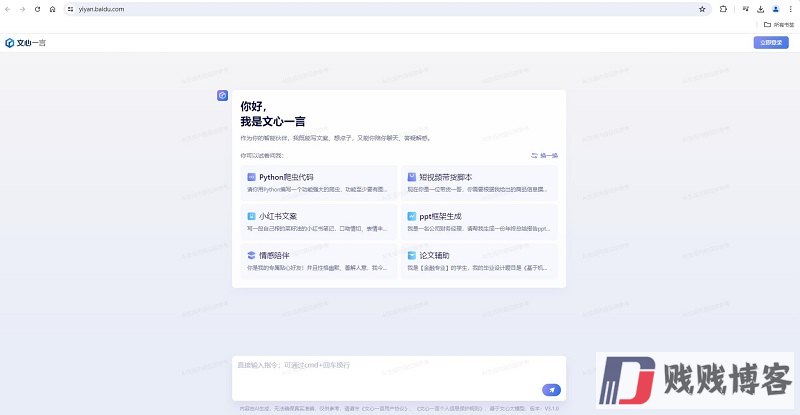Select the '短视频带货脚本' title text
800x415 pixels.
click(445, 177)
